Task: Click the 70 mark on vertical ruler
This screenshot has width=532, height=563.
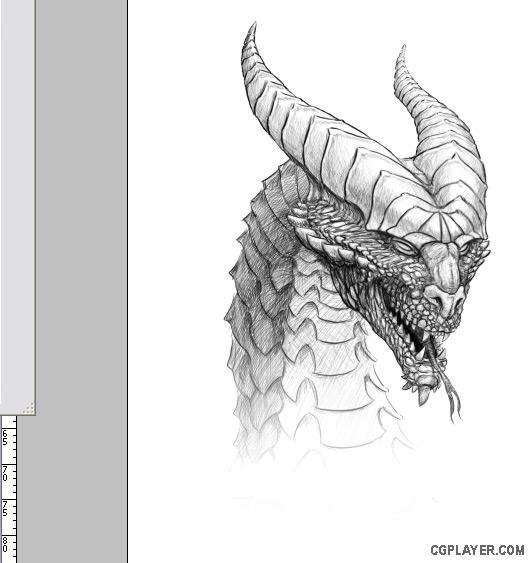Action: [x=5, y=473]
